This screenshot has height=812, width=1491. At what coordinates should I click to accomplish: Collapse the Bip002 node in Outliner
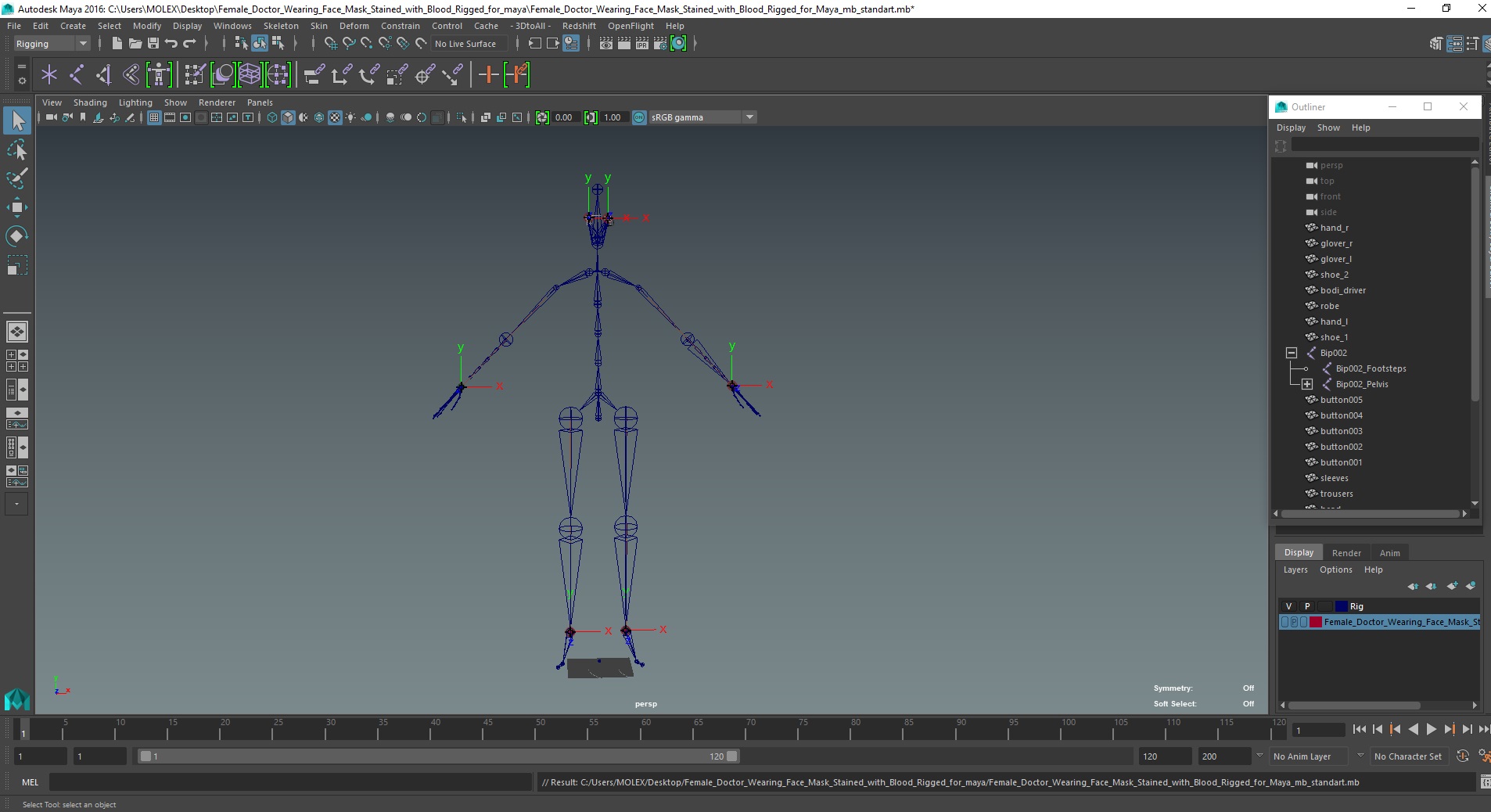[1292, 353]
